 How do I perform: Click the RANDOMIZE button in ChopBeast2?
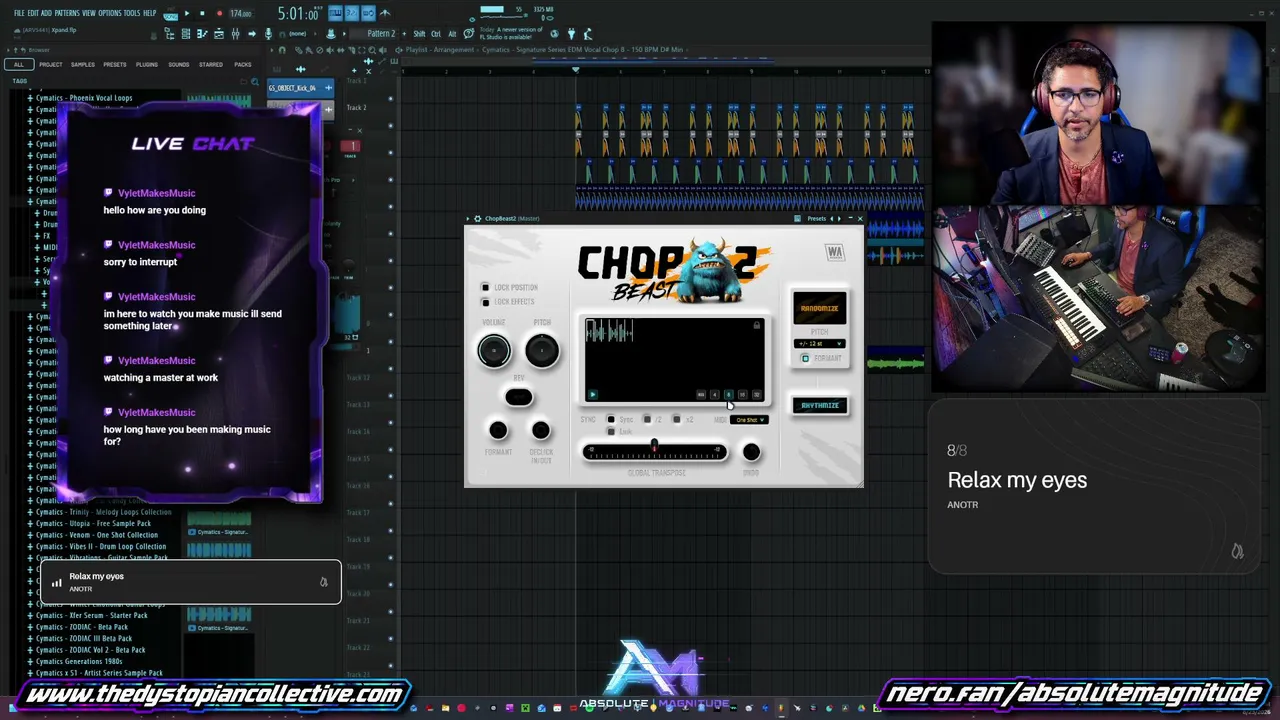819,308
